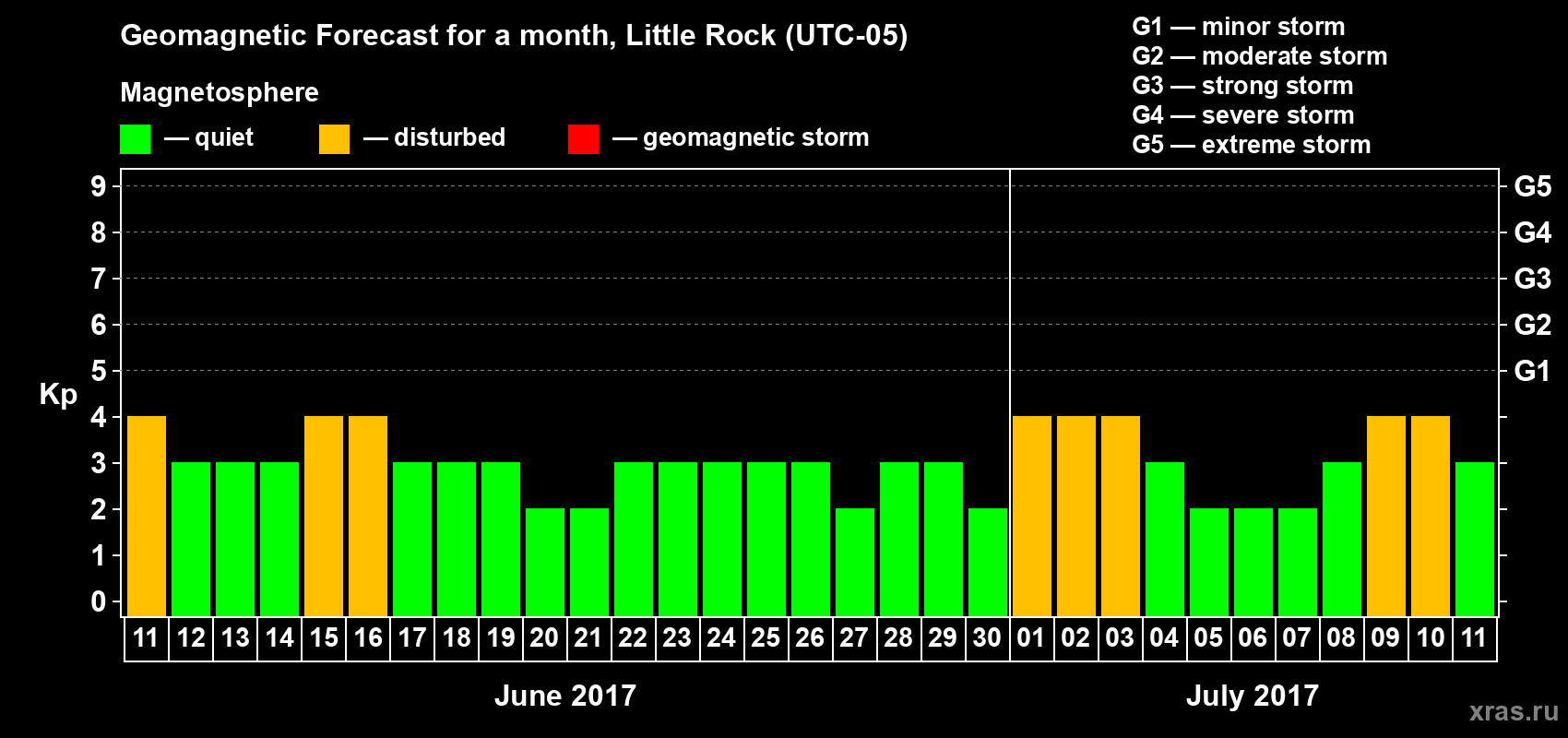
Task: Select the green bar for June 27
Action: (x=855, y=563)
